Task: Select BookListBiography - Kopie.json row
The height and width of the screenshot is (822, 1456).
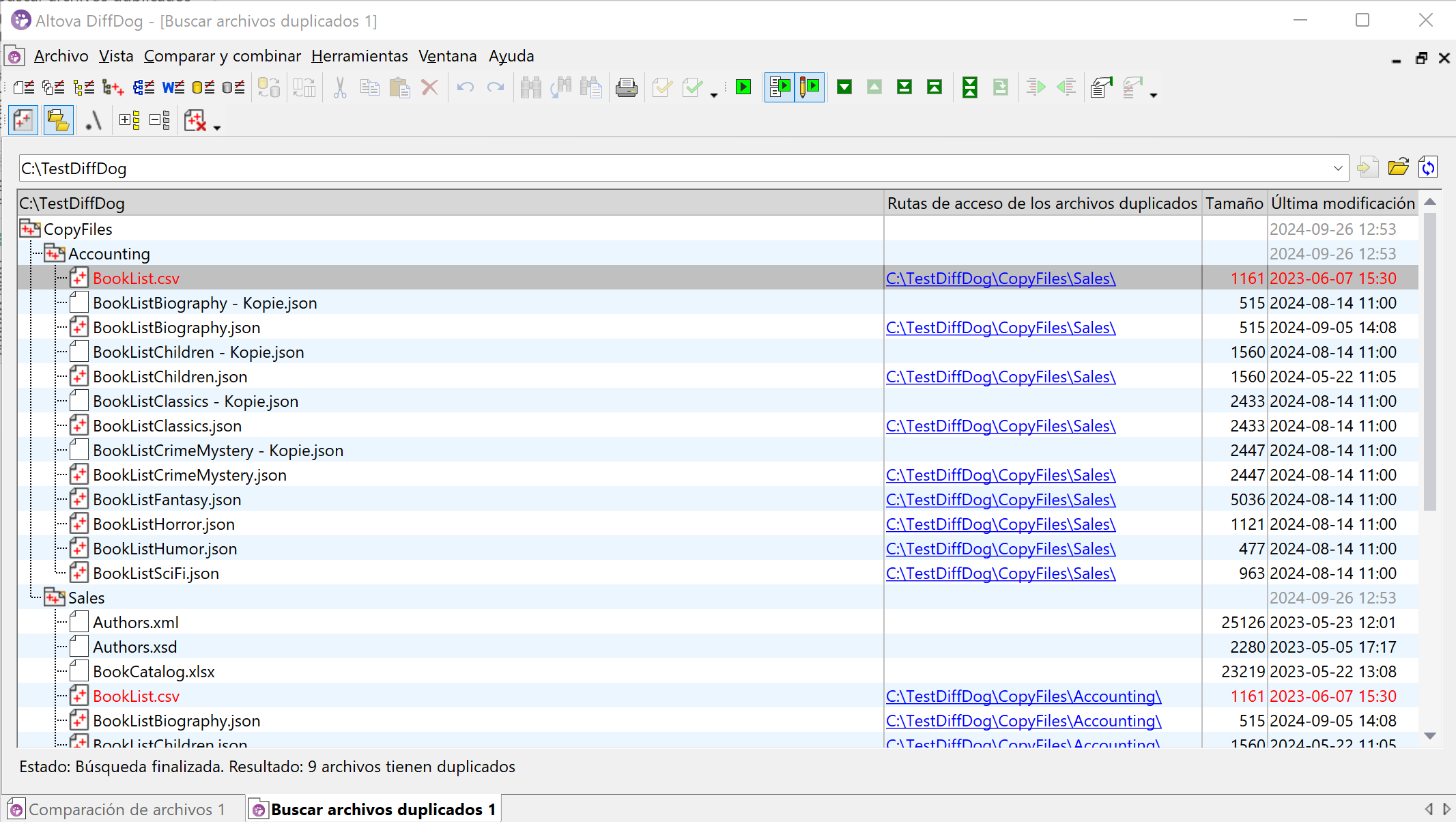Action: click(718, 302)
